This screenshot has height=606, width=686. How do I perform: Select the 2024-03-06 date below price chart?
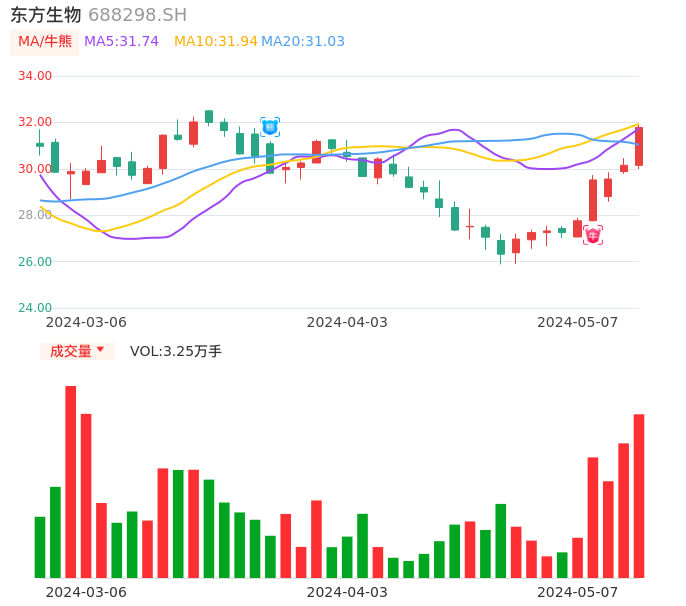coord(86,322)
